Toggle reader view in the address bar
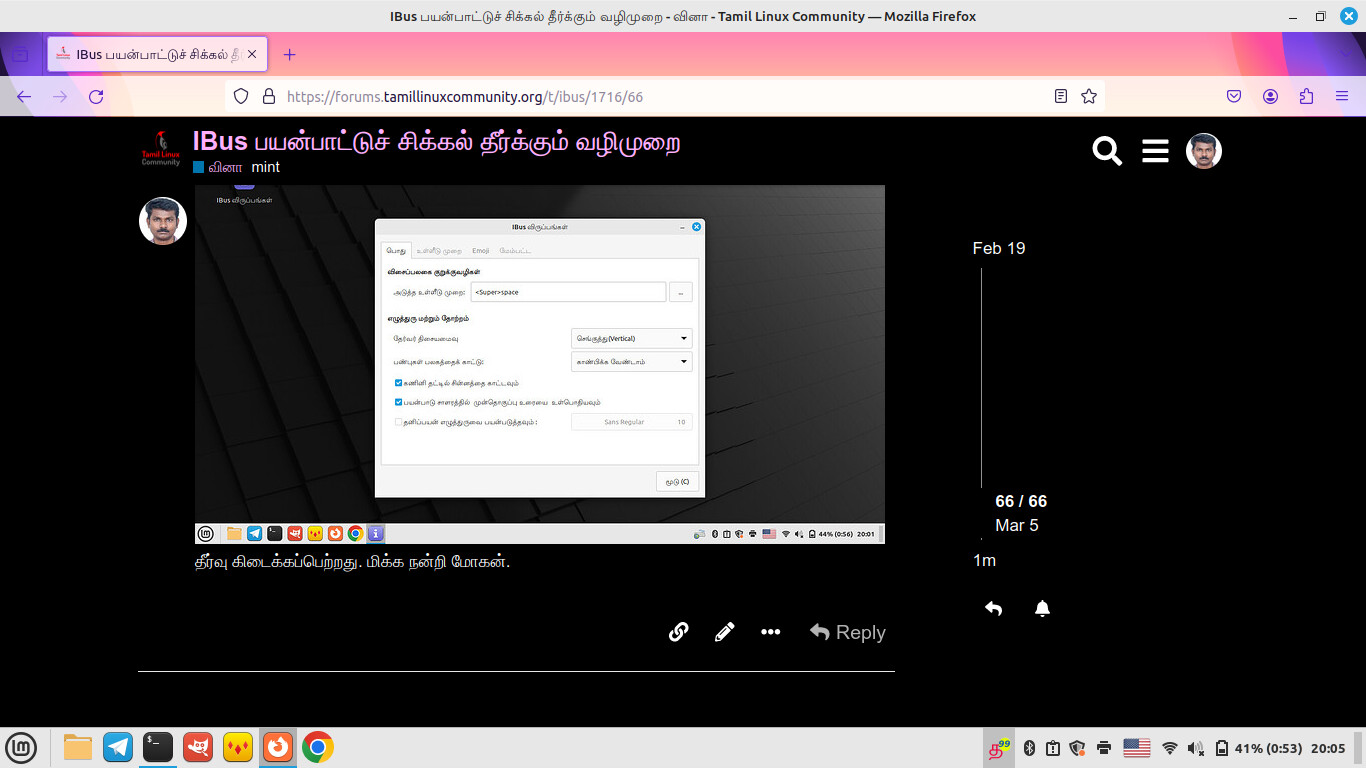 tap(1061, 96)
